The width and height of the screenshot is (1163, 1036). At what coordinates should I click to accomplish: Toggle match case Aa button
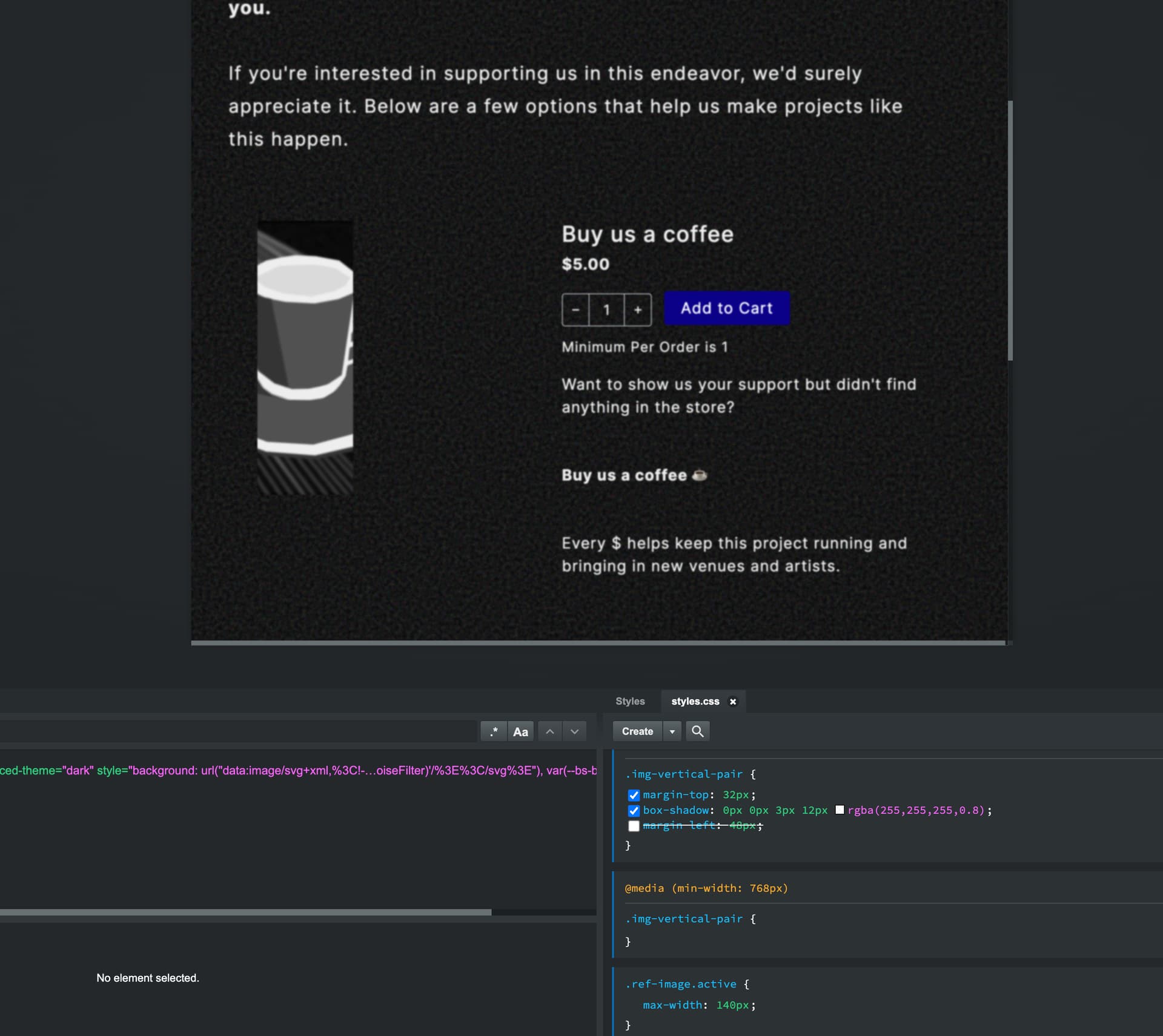click(x=520, y=731)
